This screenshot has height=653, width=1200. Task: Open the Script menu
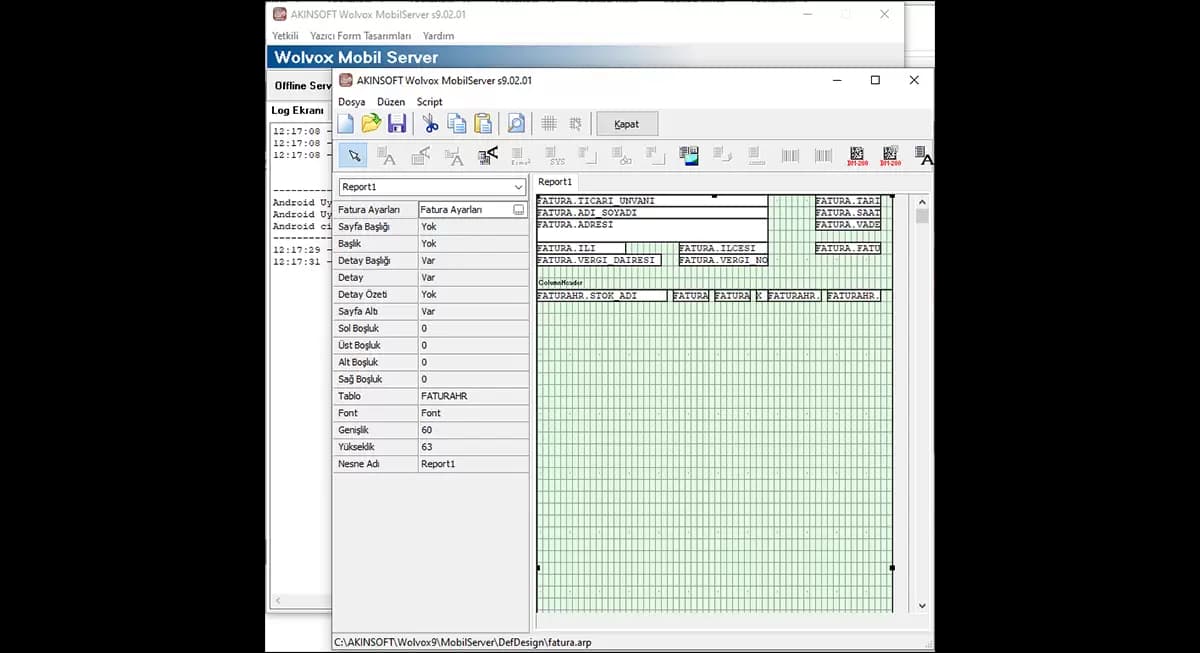(x=430, y=102)
